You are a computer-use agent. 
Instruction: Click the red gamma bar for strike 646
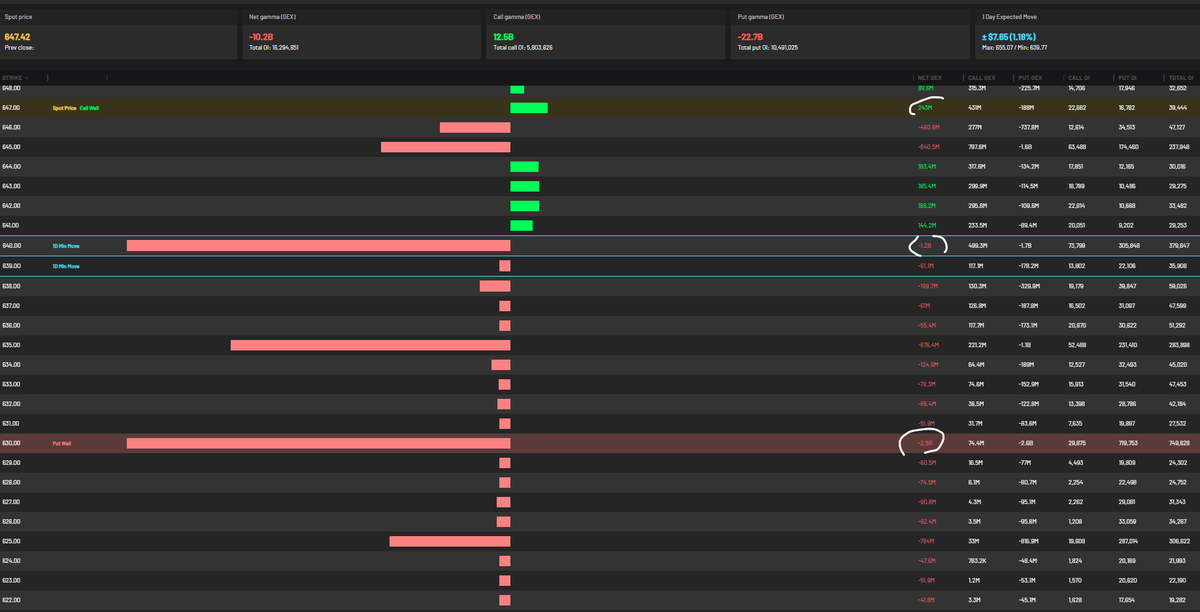point(475,127)
